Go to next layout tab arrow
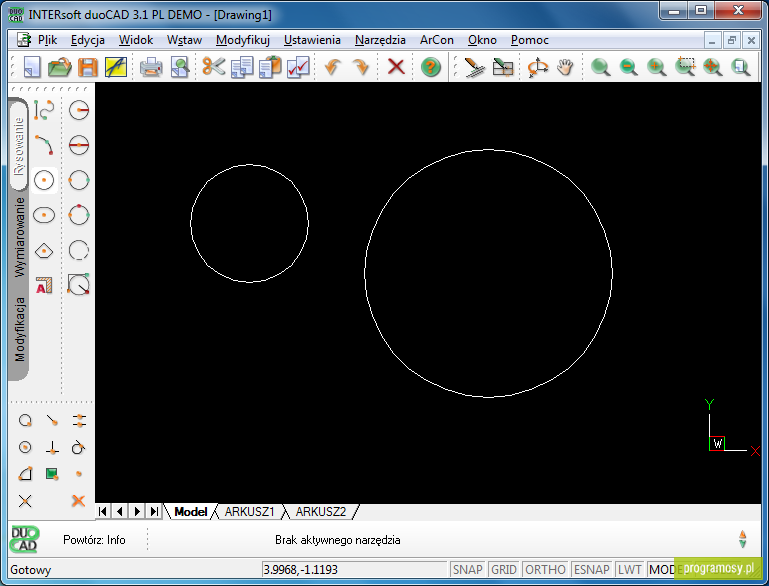The width and height of the screenshot is (769, 586). 137,511
